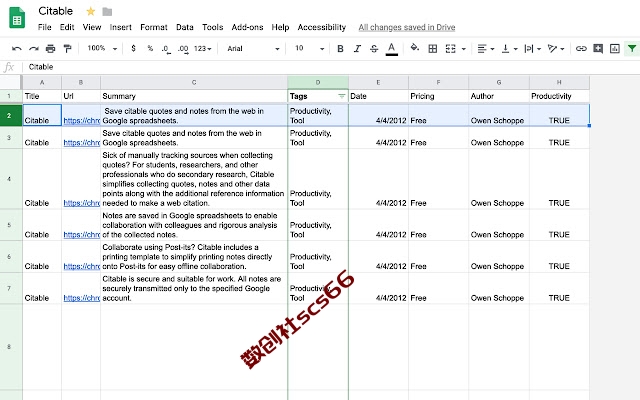The width and height of the screenshot is (640, 400).
Task: Open Tags column filter dropdown
Action: point(341,96)
